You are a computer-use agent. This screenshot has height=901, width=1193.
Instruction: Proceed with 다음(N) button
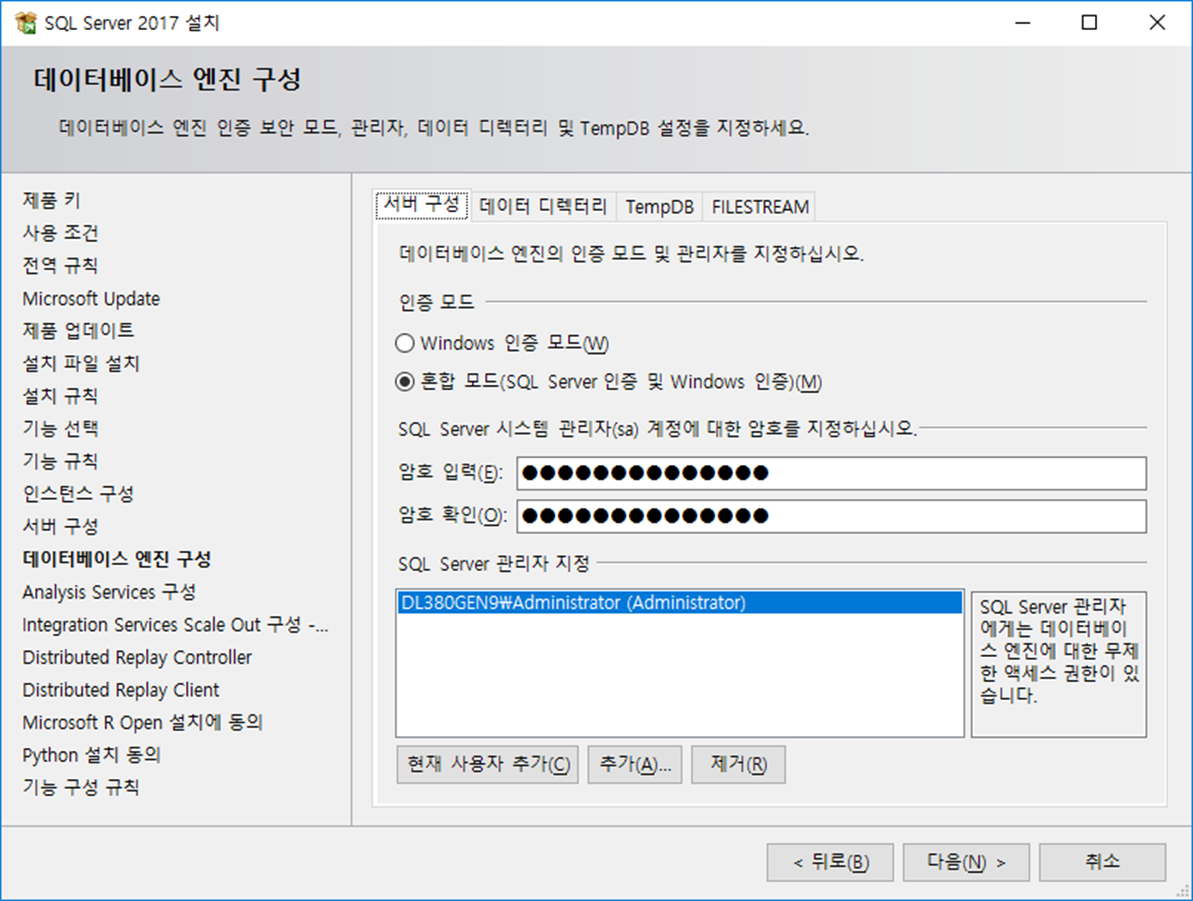click(966, 862)
